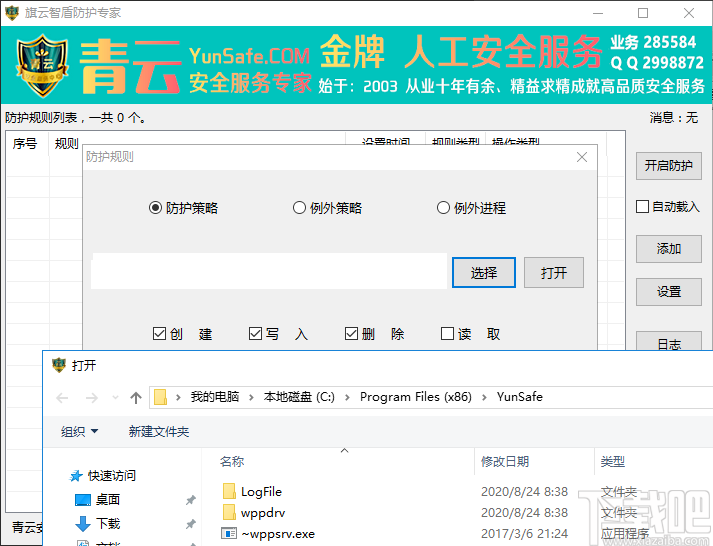Click the 添加 button
713x546 pixels.
click(x=668, y=249)
